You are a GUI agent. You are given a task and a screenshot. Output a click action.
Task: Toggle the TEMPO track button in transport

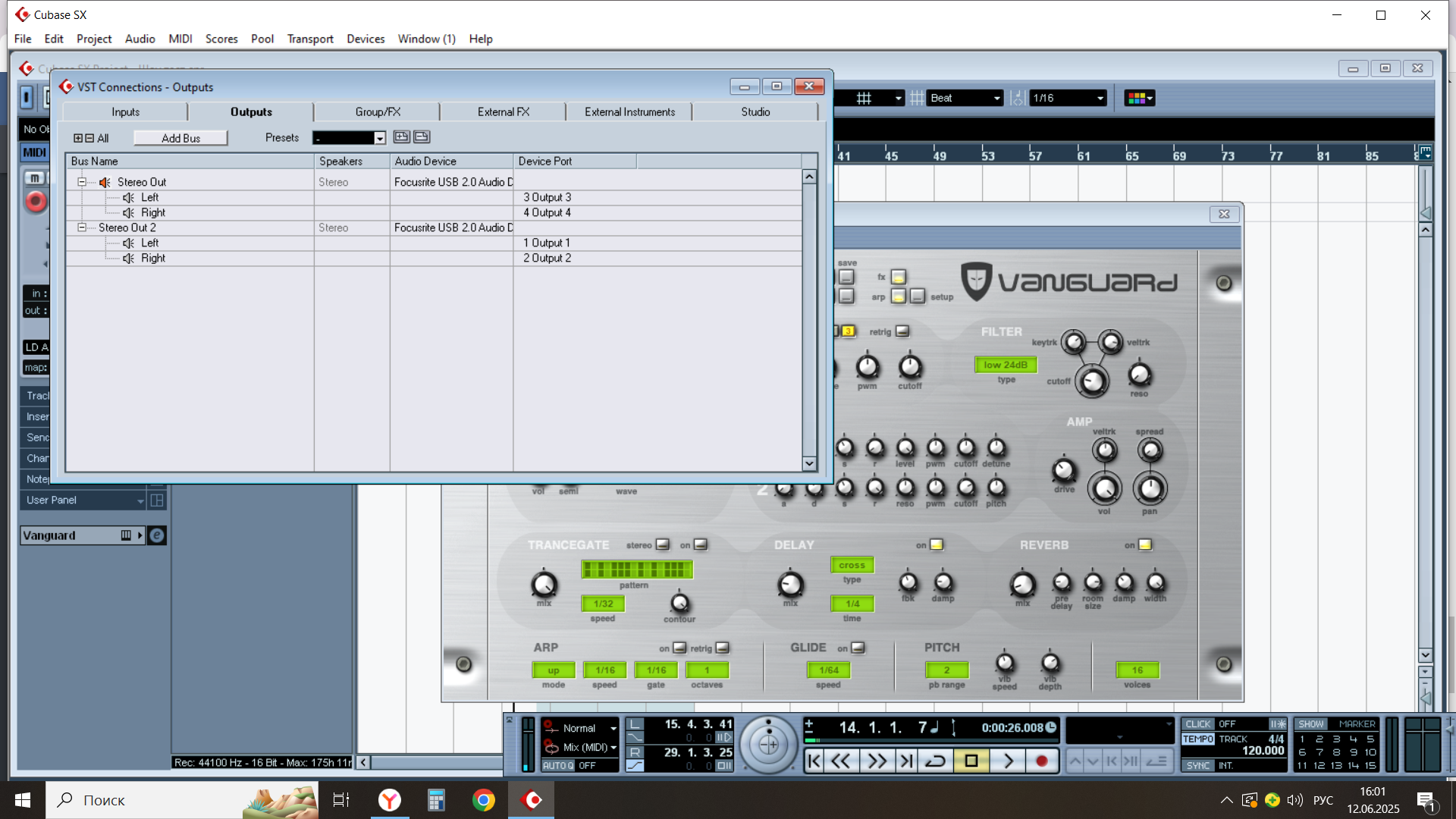(1198, 739)
